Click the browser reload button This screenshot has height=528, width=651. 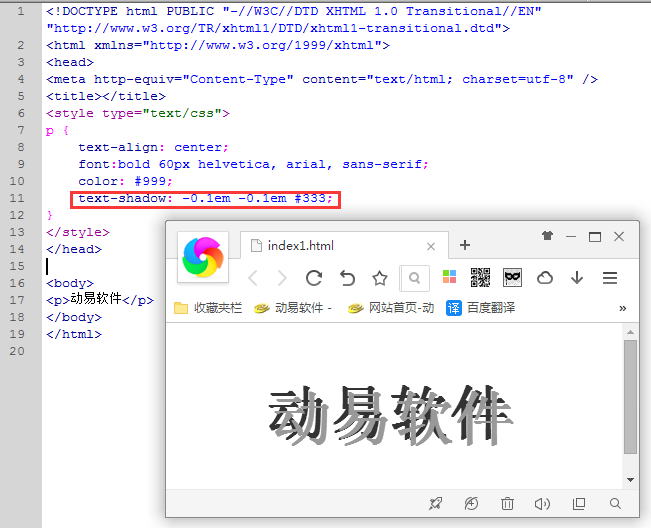coord(314,278)
